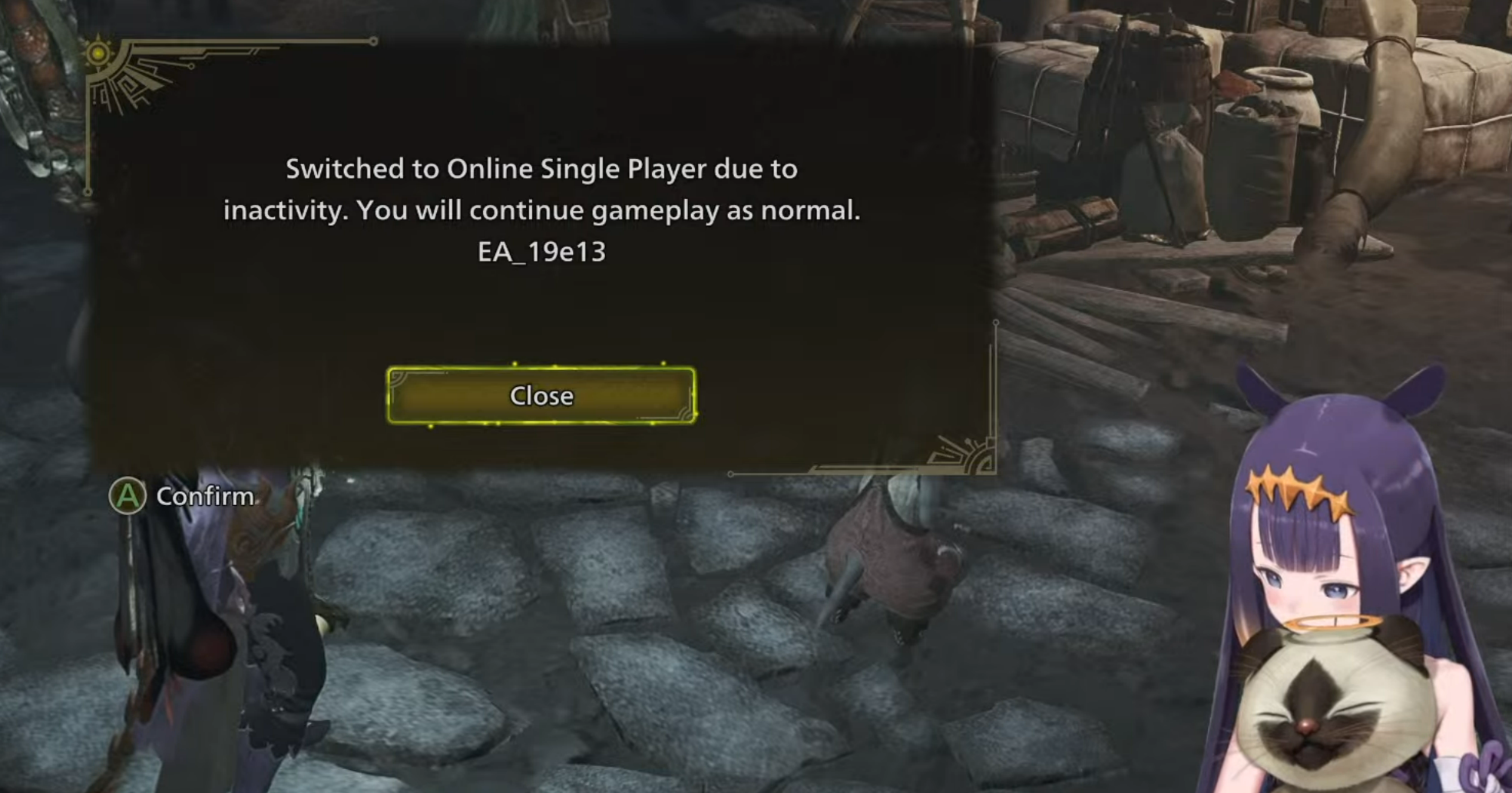Click the EA_19e13 error code text
This screenshot has height=793, width=1512.
pyautogui.click(x=541, y=252)
